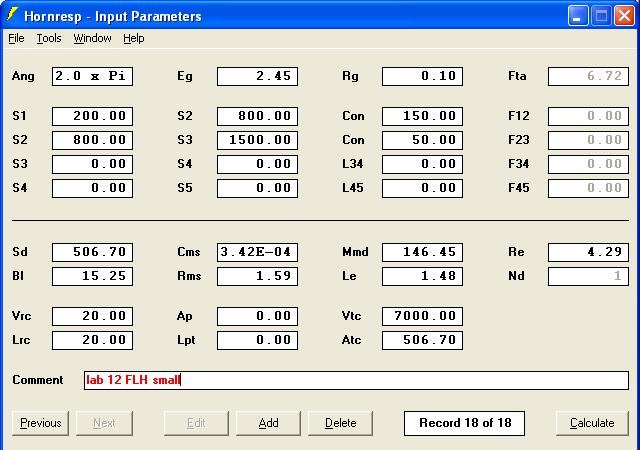Click the Lpt field
The height and width of the screenshot is (450, 640).
pos(257,341)
